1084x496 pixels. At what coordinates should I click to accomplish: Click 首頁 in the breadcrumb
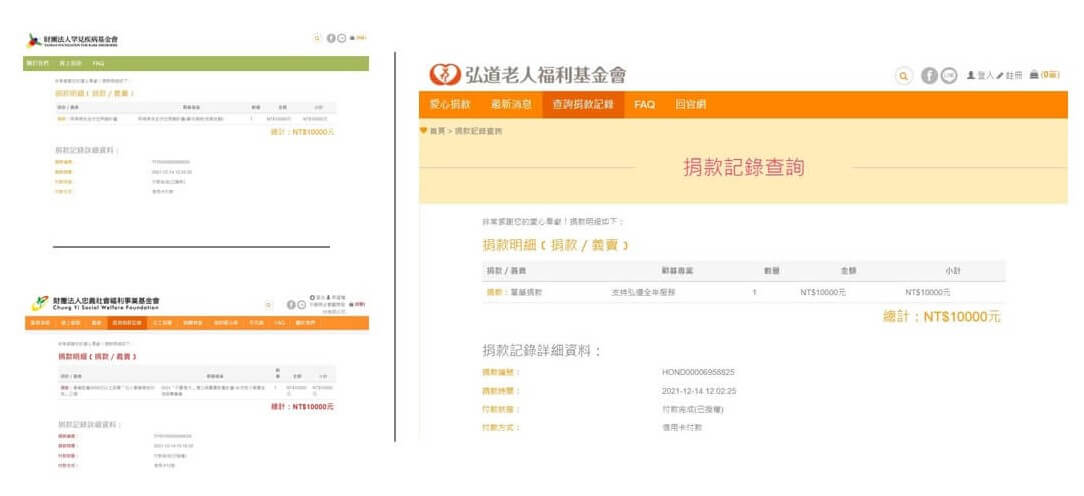[x=437, y=131]
